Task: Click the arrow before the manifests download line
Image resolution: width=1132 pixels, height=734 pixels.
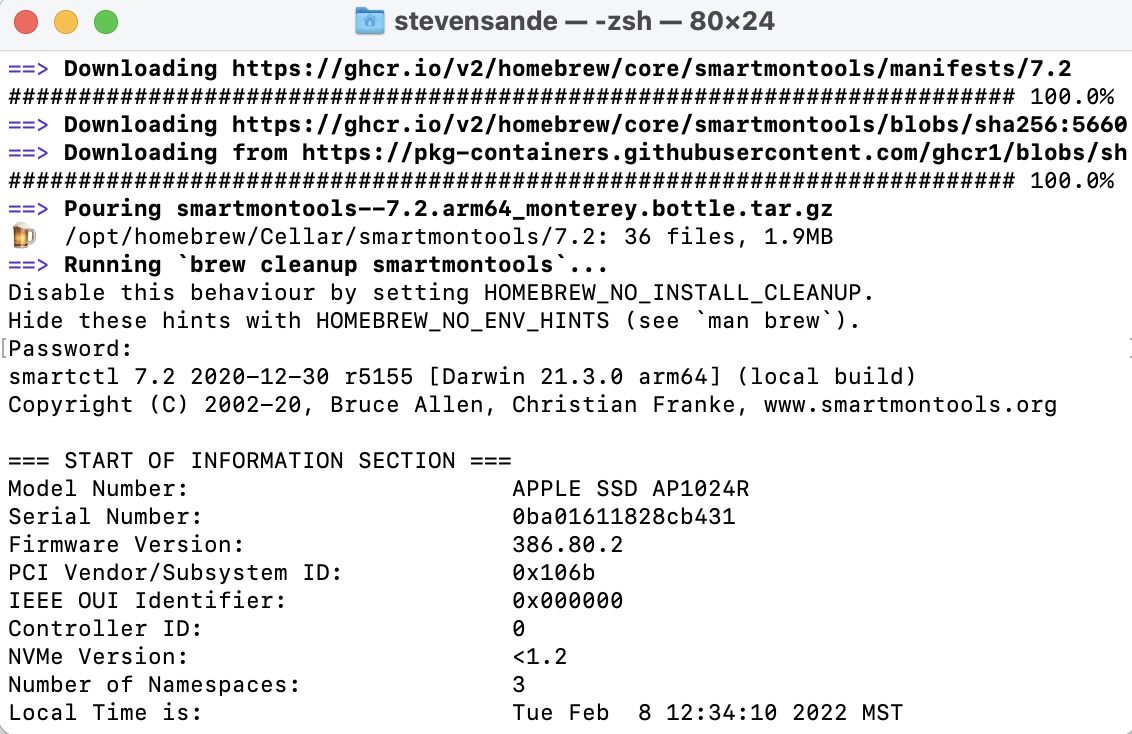Action: (29, 69)
